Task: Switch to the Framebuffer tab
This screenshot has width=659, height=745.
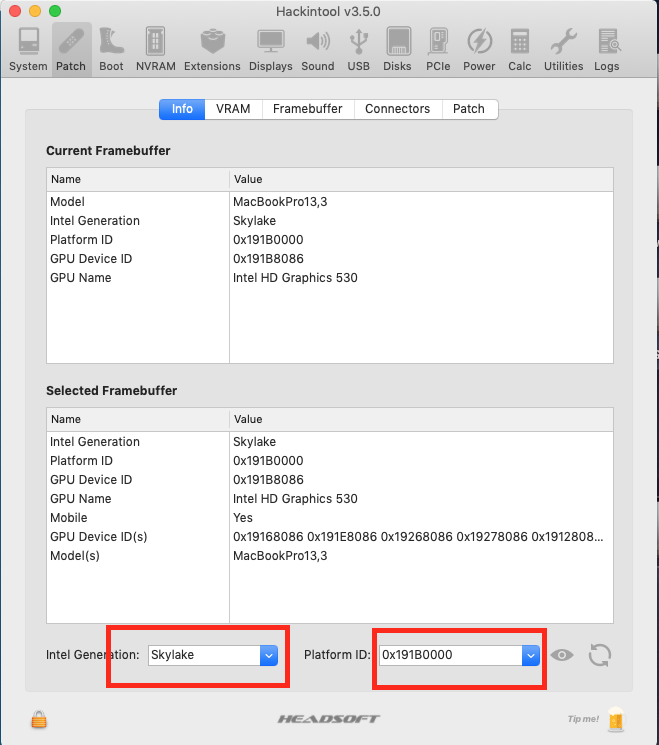Action: click(308, 109)
